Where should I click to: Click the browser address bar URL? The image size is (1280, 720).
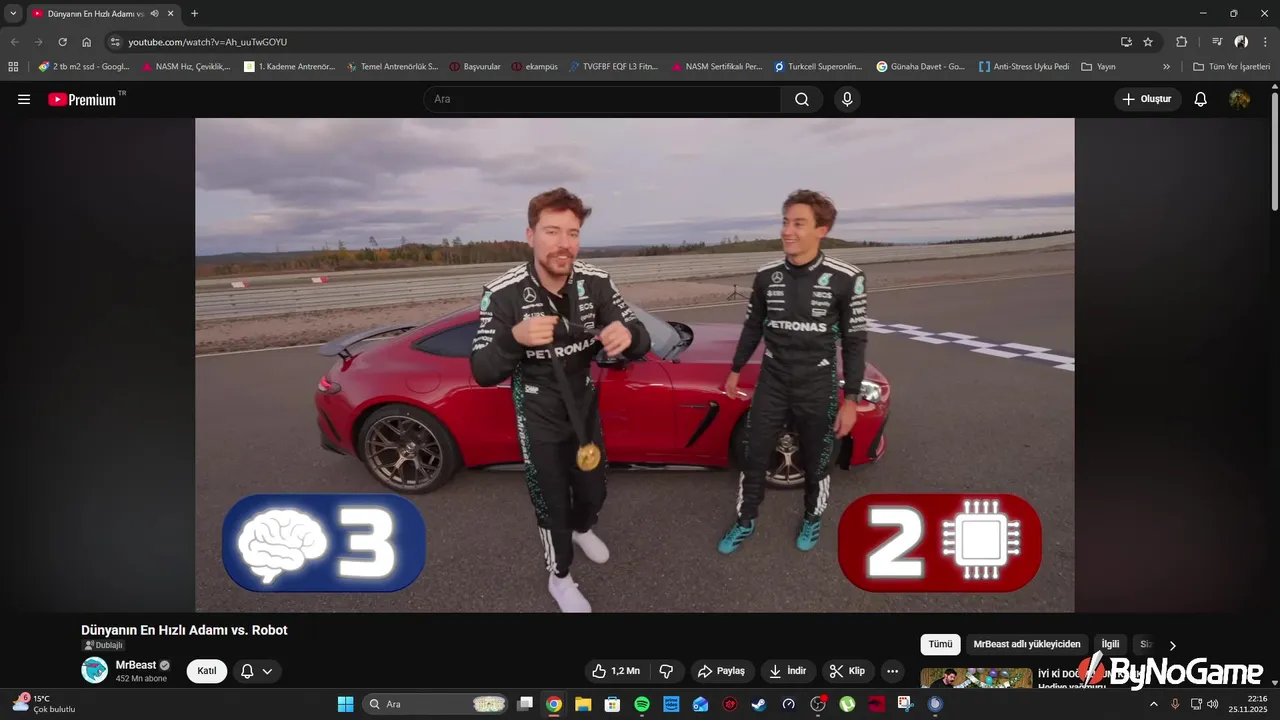click(207, 42)
